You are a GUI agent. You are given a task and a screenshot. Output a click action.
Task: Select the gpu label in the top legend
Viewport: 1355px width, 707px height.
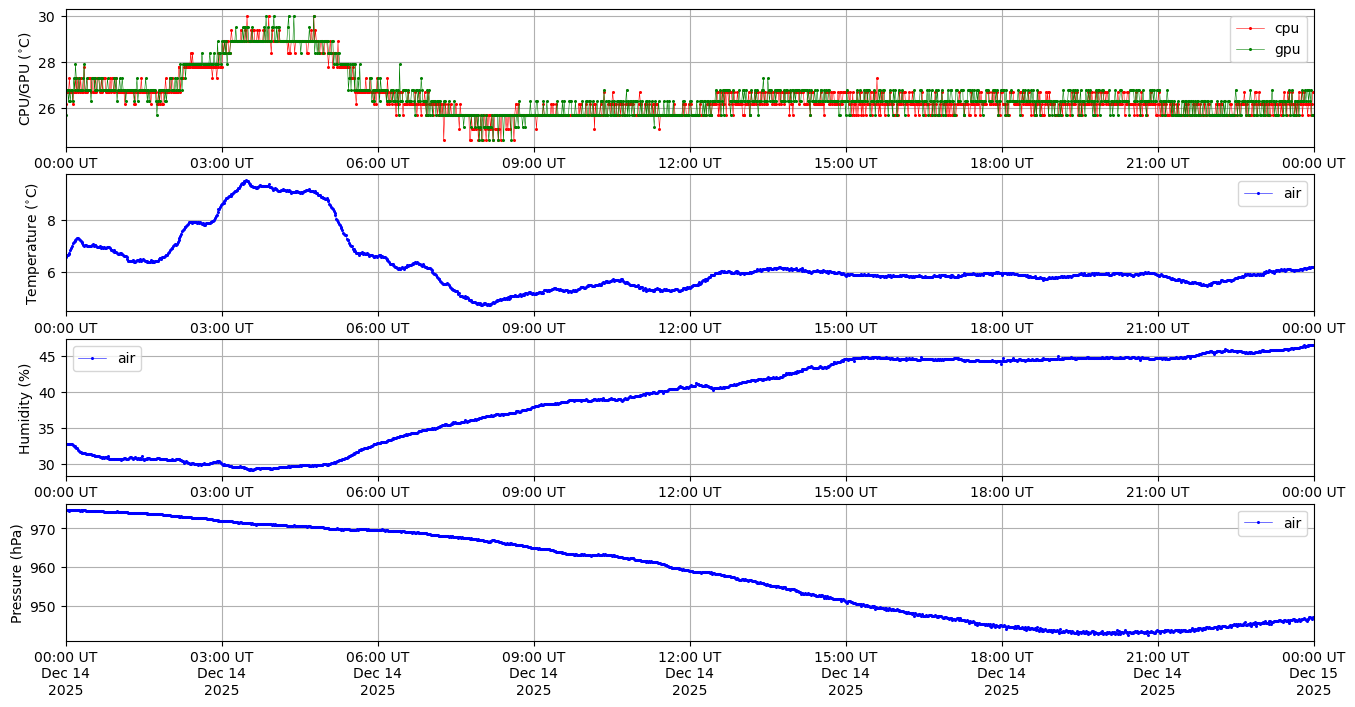(x=1289, y=48)
